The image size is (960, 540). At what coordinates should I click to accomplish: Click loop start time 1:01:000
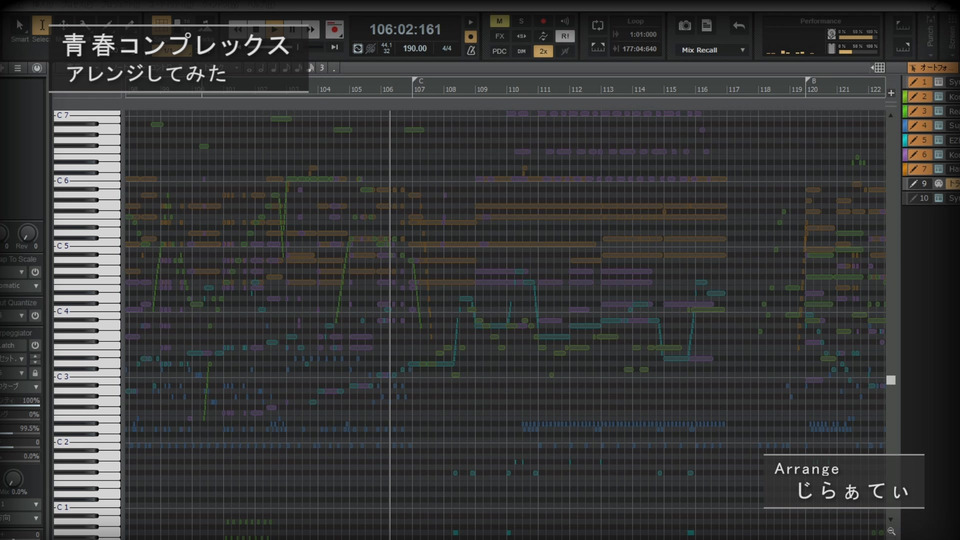pos(643,35)
